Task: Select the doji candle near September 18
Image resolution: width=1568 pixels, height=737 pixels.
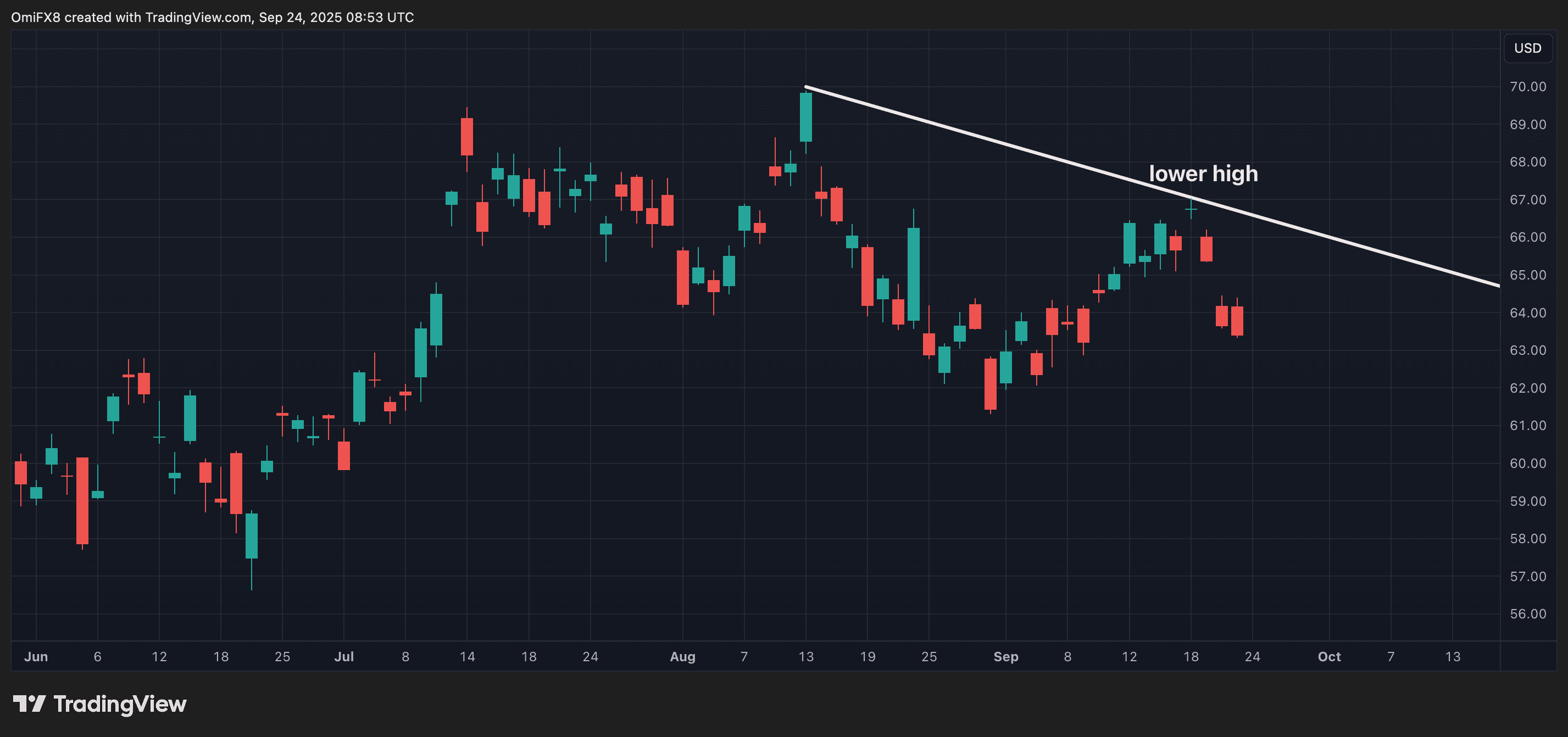Action: [1191, 209]
